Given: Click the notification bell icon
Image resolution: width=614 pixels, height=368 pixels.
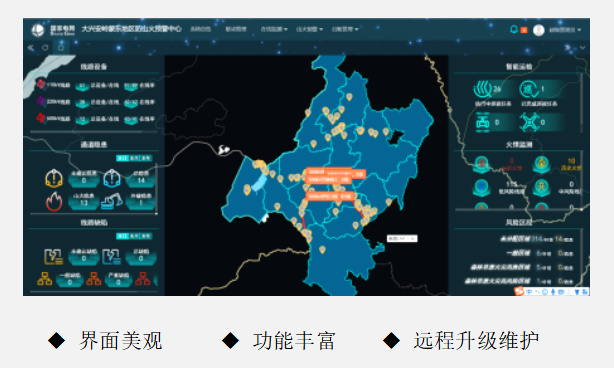Looking at the screenshot, I should point(514,29).
